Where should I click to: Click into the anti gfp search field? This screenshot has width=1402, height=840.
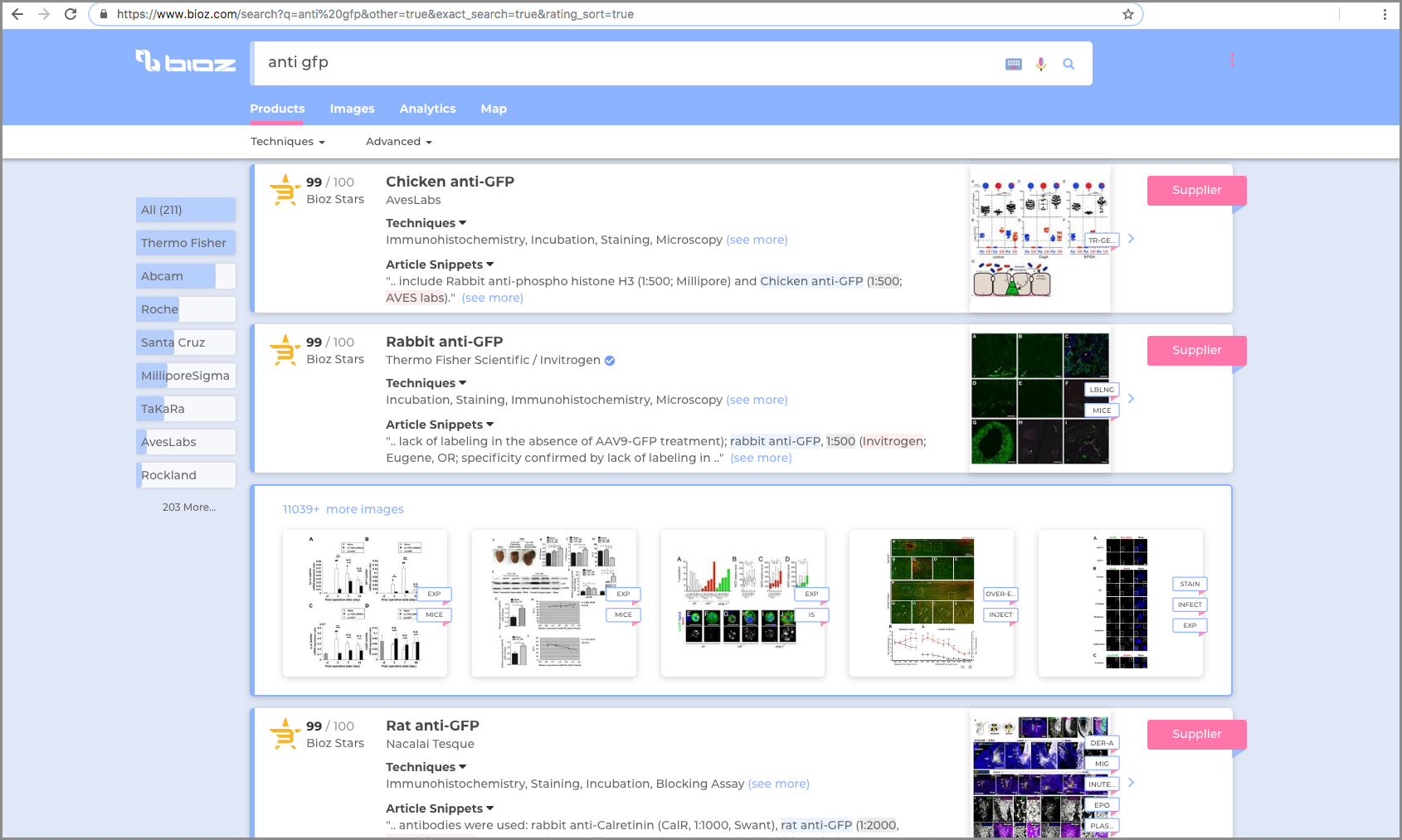[622, 63]
